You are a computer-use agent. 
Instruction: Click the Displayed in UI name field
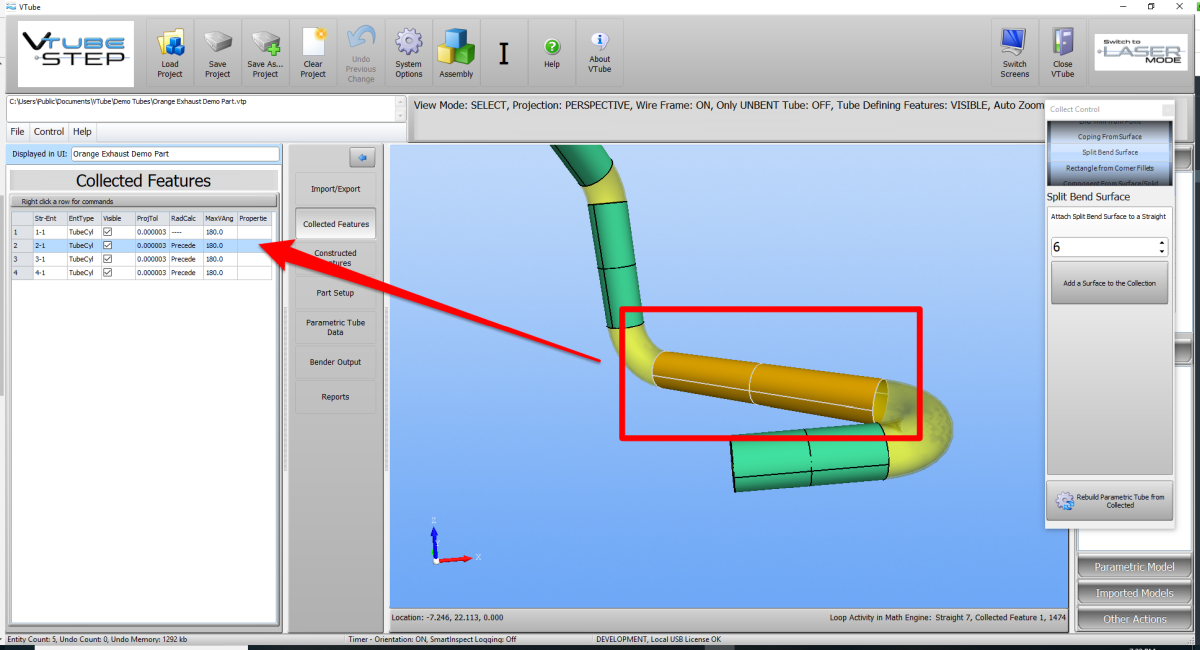[x=175, y=154]
